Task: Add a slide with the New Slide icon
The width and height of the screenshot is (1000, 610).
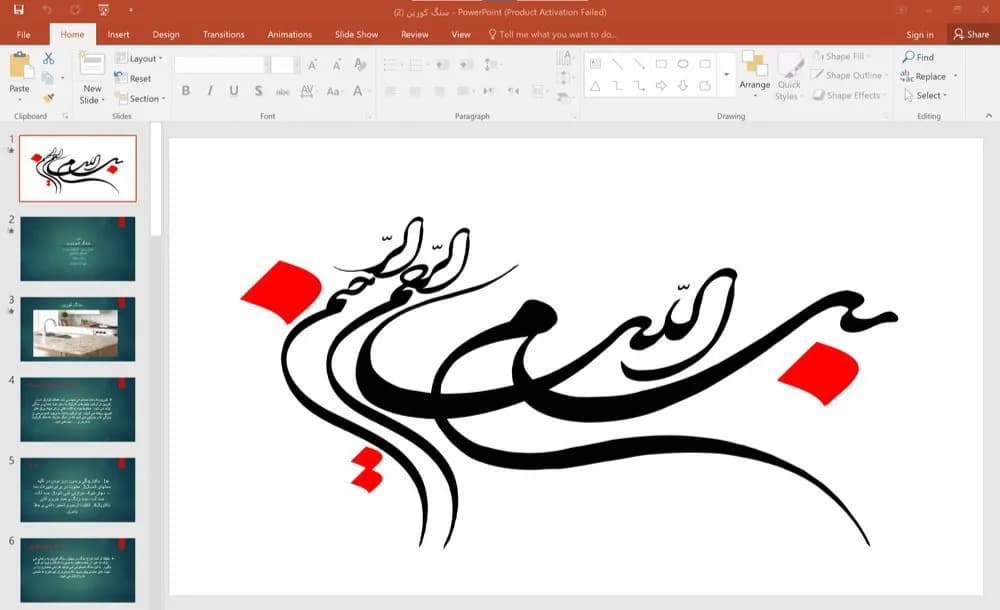Action: 92,65
